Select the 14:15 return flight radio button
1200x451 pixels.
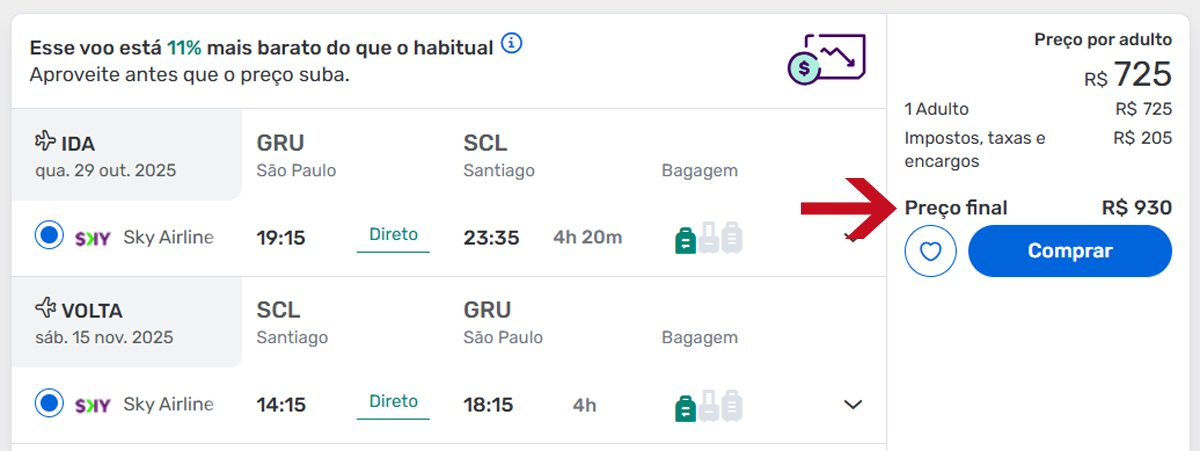(x=49, y=404)
